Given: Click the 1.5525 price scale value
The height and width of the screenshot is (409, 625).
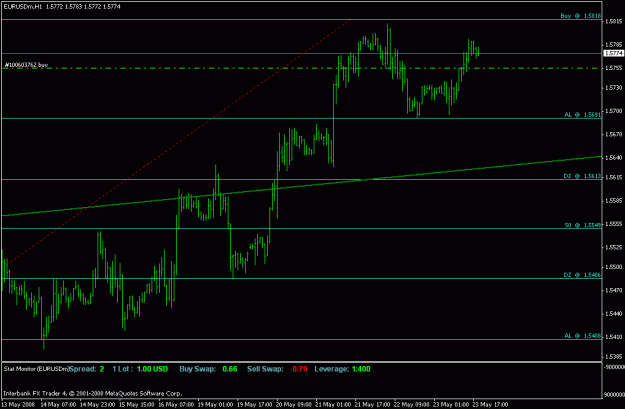Looking at the screenshot, I should [x=614, y=247].
